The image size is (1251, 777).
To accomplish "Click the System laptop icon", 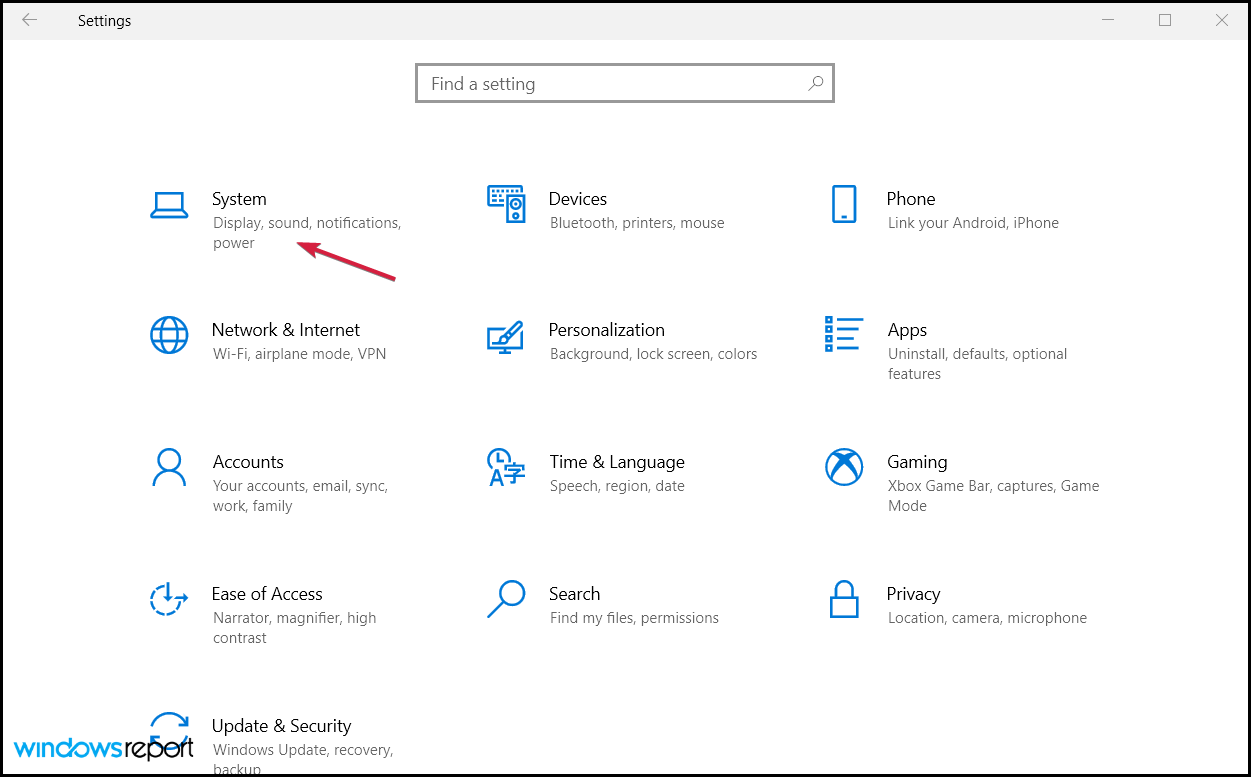I will [169, 205].
